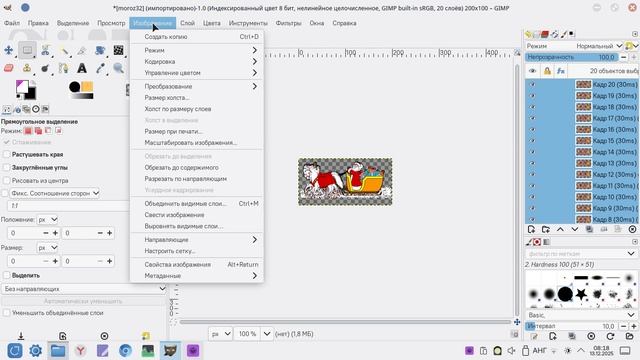Set selection mode to Replace

(x=28, y=131)
